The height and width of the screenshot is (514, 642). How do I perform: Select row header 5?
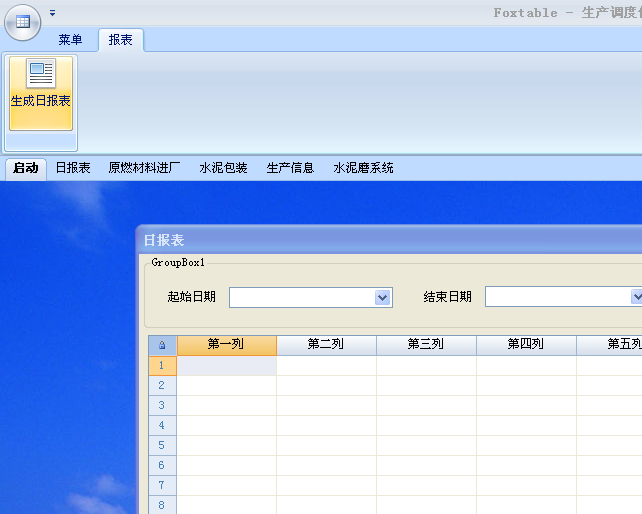tap(162, 446)
